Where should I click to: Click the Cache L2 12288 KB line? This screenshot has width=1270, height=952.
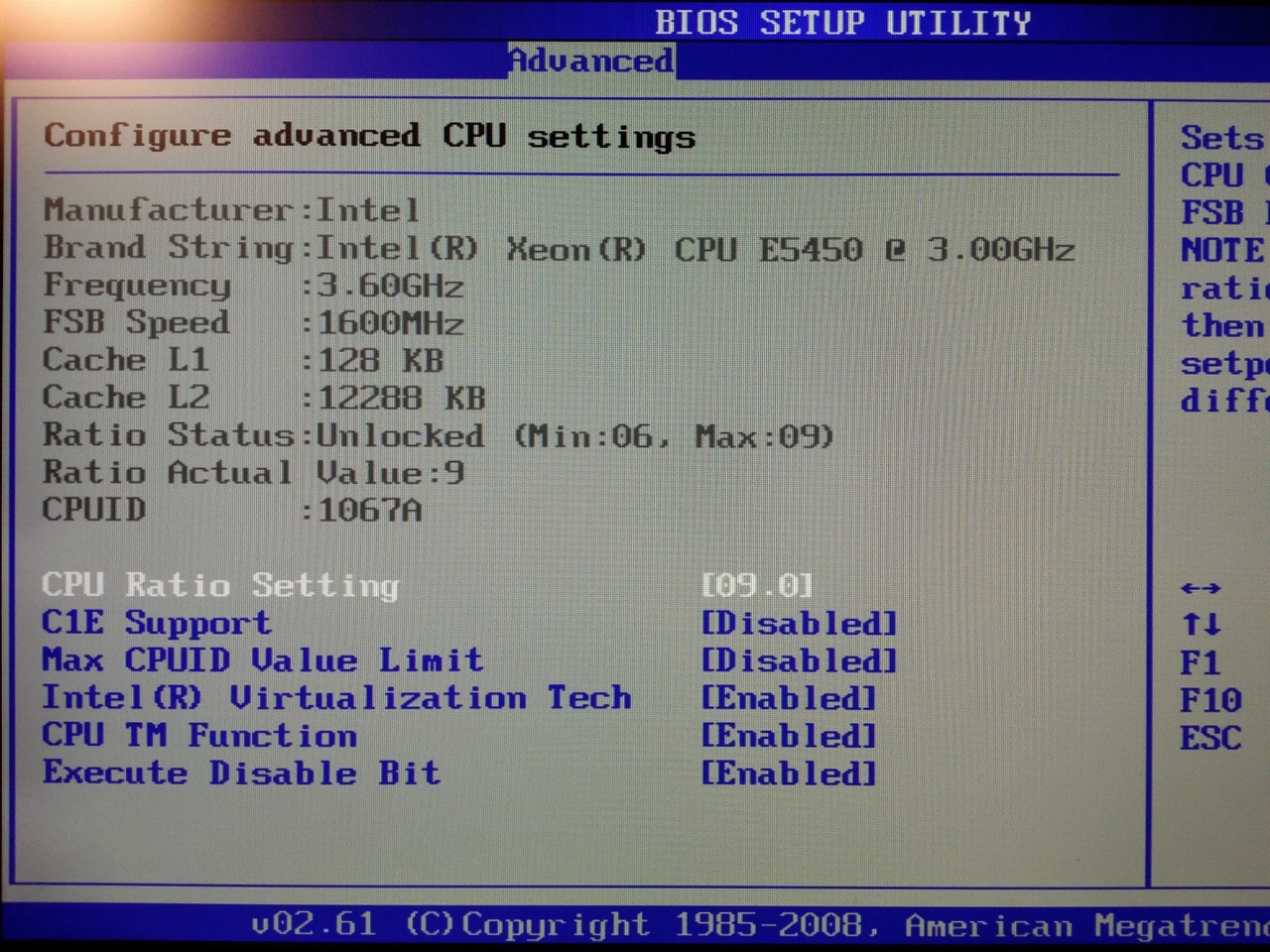(x=264, y=398)
